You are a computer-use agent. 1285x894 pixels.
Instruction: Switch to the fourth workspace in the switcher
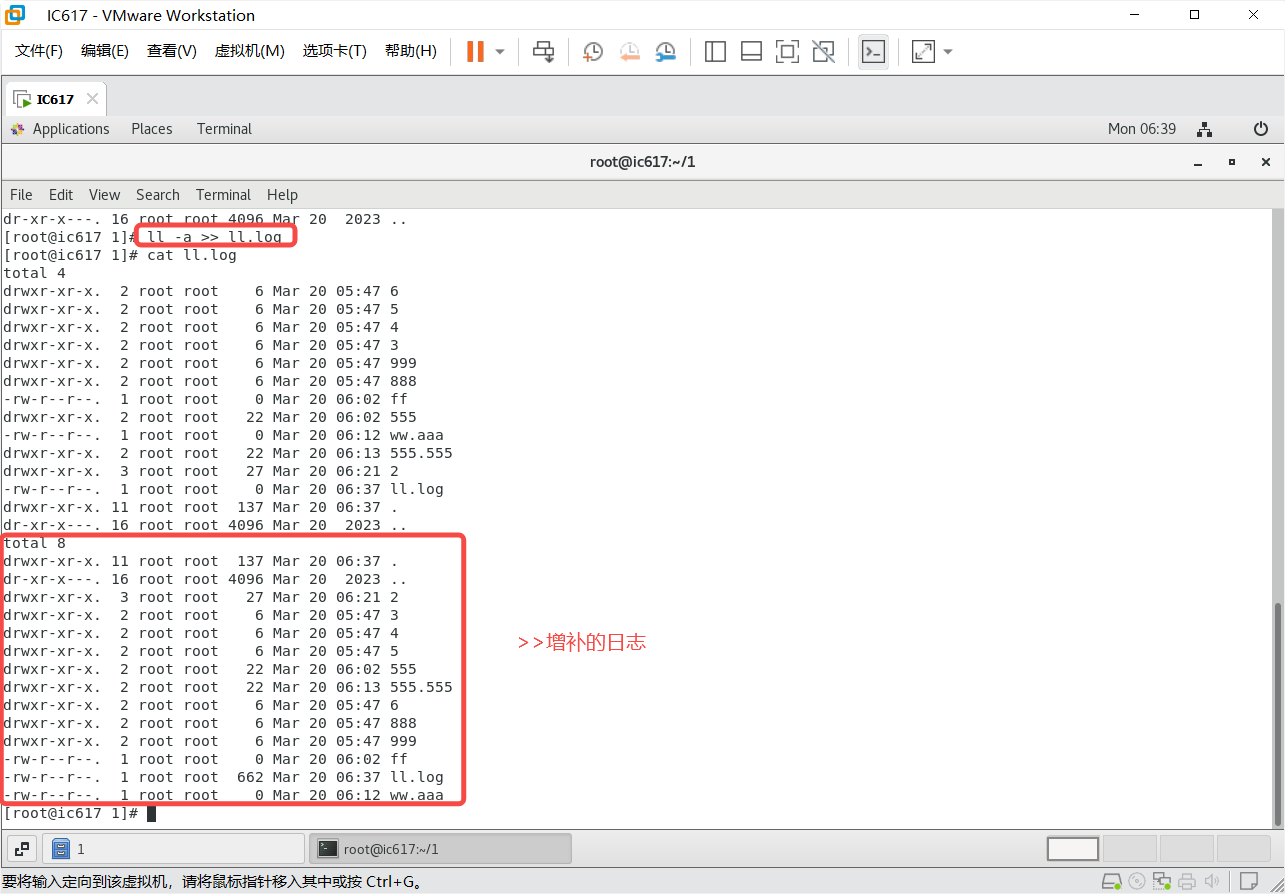point(1244,849)
